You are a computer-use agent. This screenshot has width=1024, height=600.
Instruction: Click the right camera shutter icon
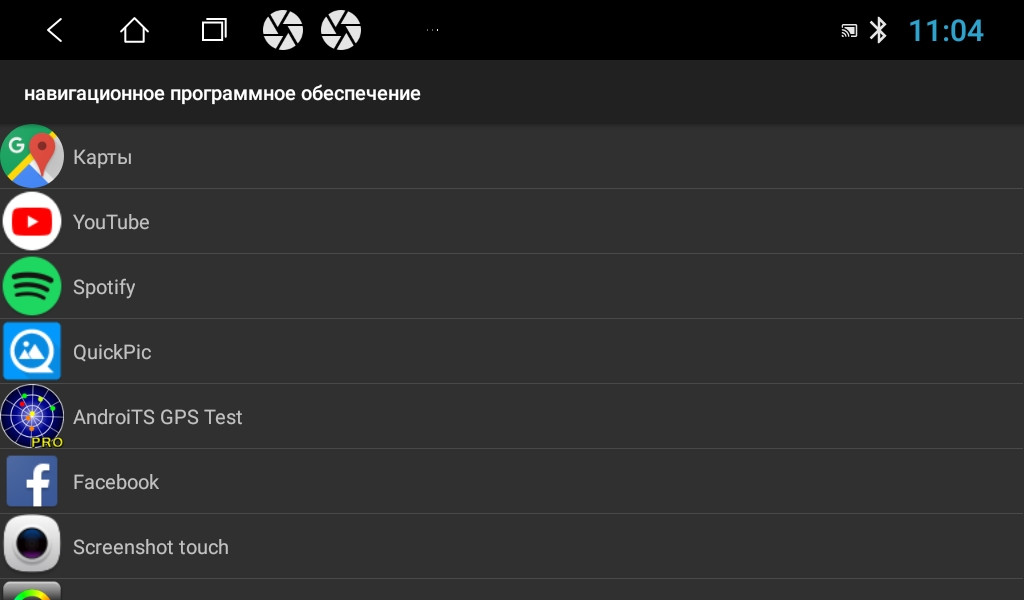[341, 31]
